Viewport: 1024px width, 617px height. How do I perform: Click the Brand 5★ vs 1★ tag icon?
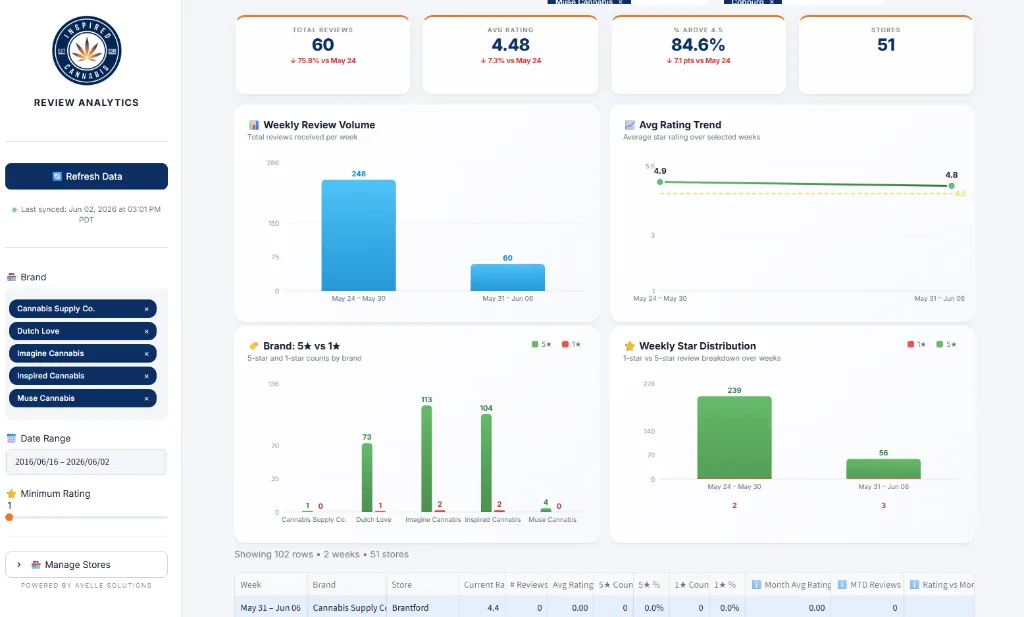[x=254, y=346]
